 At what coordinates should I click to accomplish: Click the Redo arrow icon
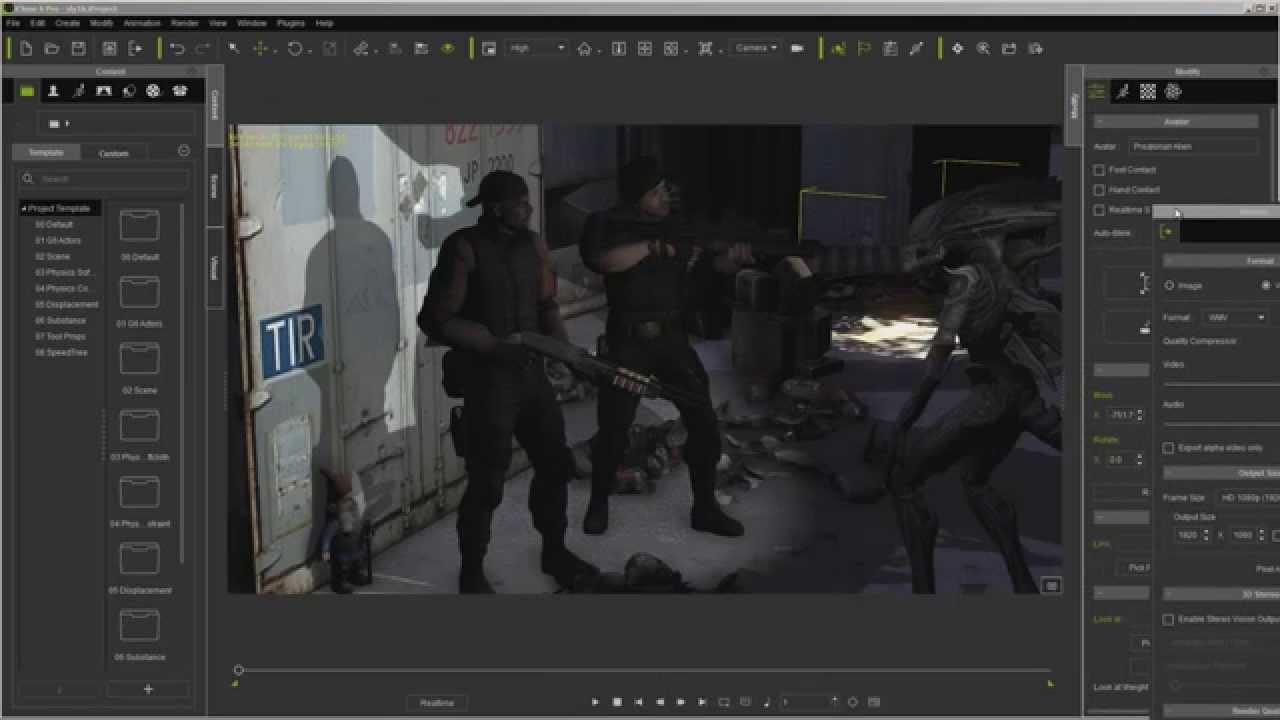click(203, 48)
